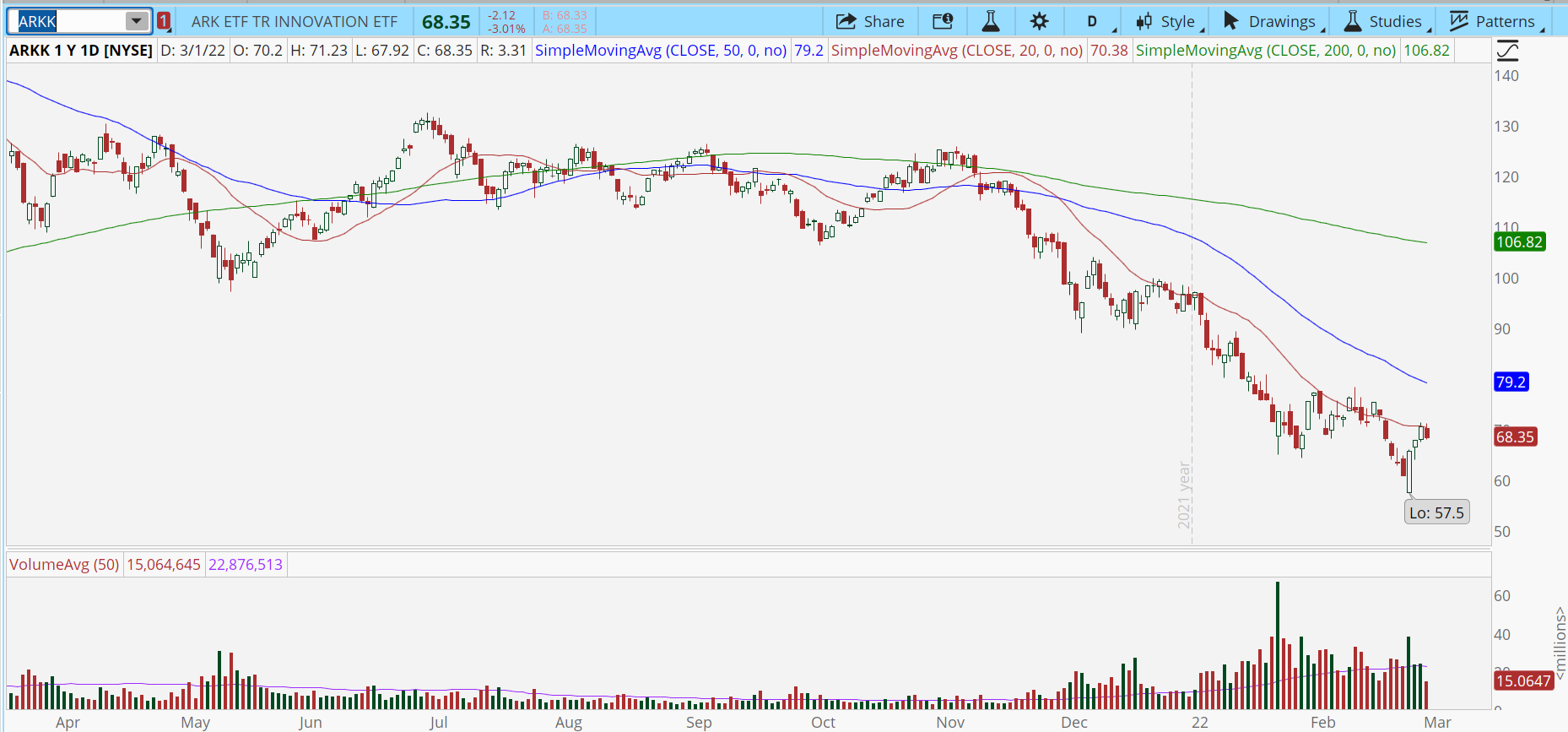This screenshot has width=1568, height=732.
Task: Click the low value L: 67.92
Action: pyautogui.click(x=381, y=51)
